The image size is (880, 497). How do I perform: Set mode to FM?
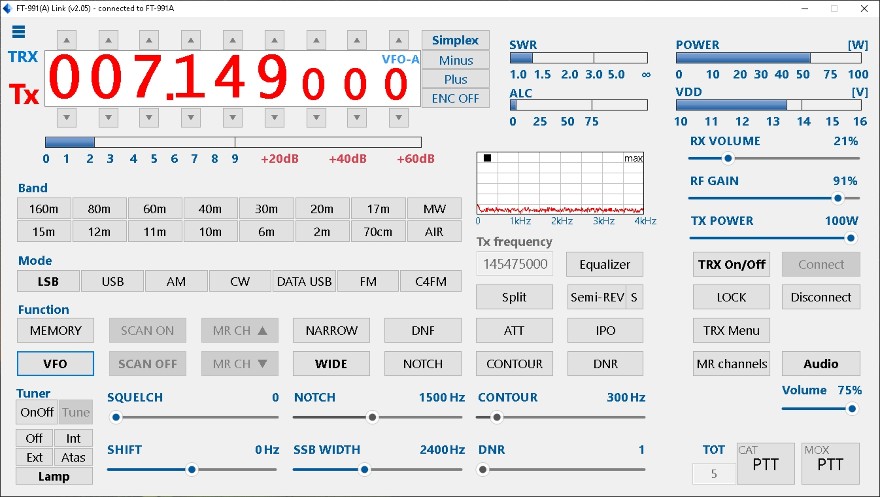[x=368, y=281]
